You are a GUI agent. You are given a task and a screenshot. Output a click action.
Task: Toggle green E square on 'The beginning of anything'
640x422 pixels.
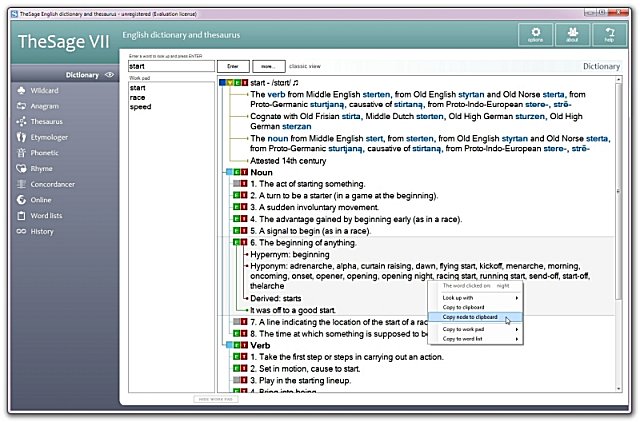[x=237, y=242]
